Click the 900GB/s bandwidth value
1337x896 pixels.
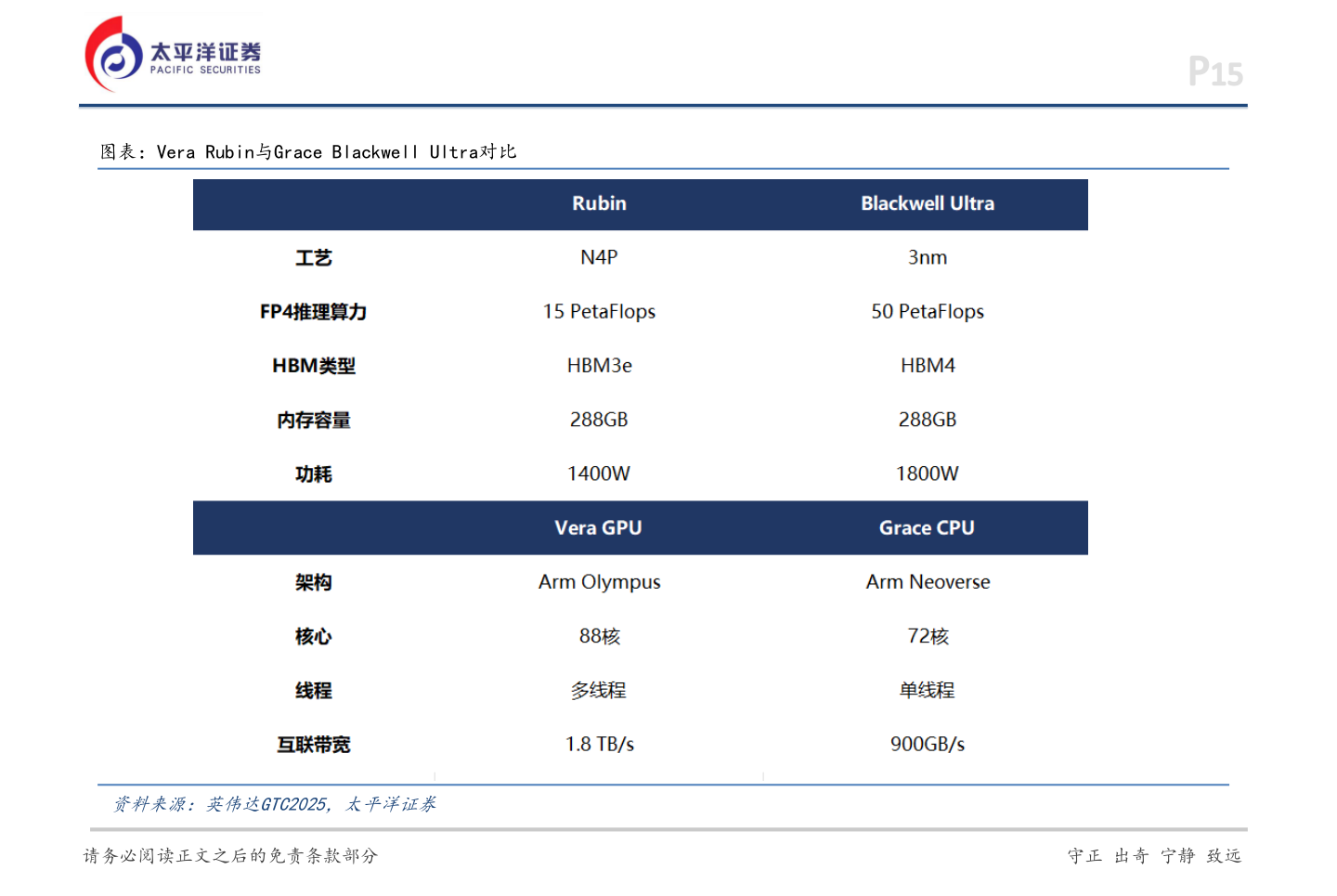927,745
